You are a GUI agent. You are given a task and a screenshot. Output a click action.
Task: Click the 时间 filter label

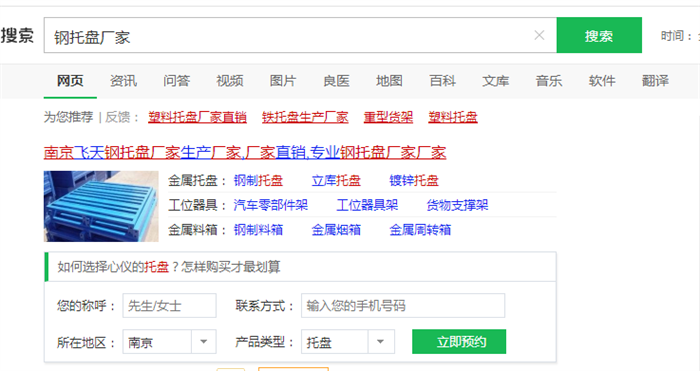[x=676, y=36]
